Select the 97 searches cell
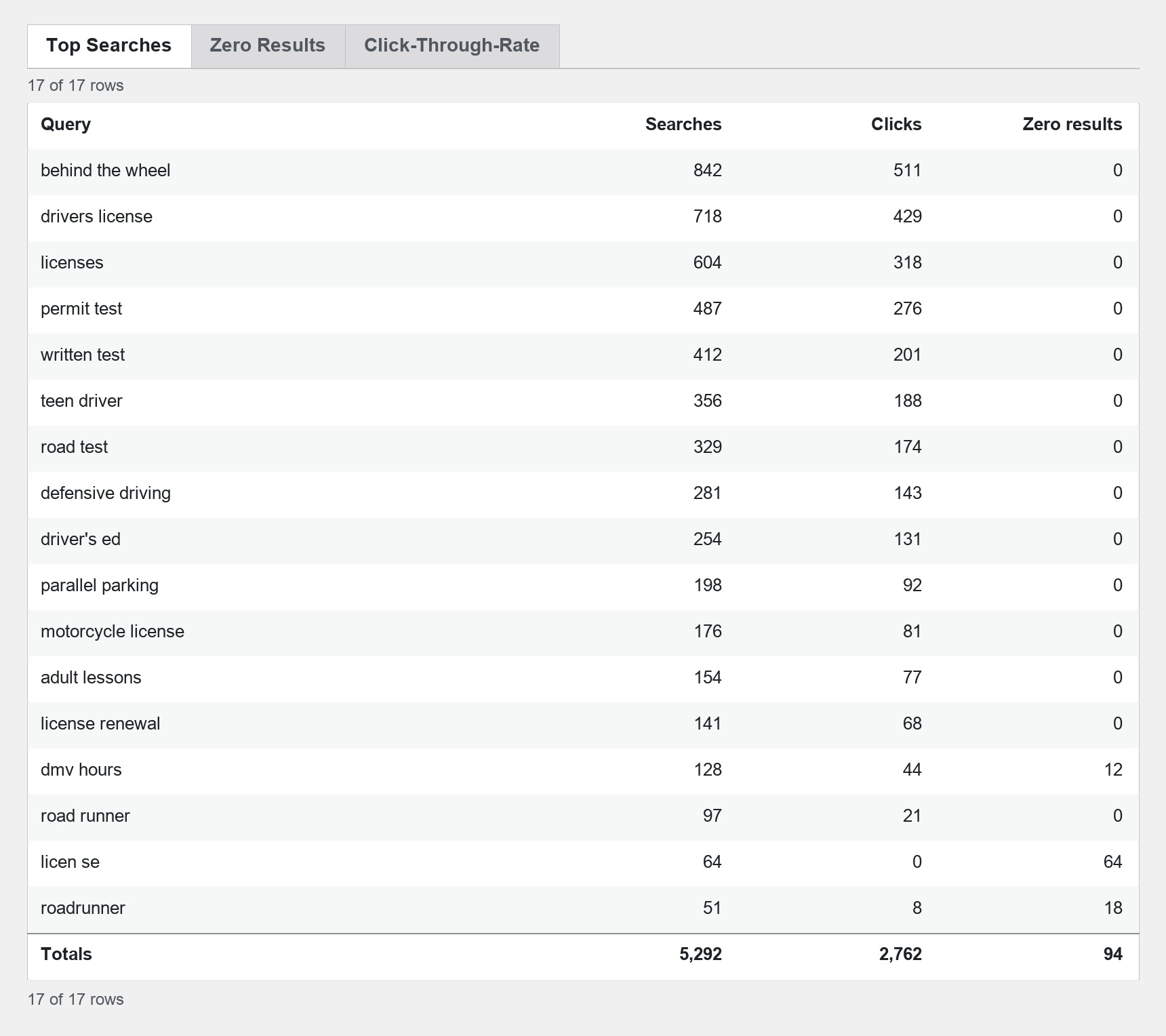Viewport: 1166px width, 1036px height. 712,816
